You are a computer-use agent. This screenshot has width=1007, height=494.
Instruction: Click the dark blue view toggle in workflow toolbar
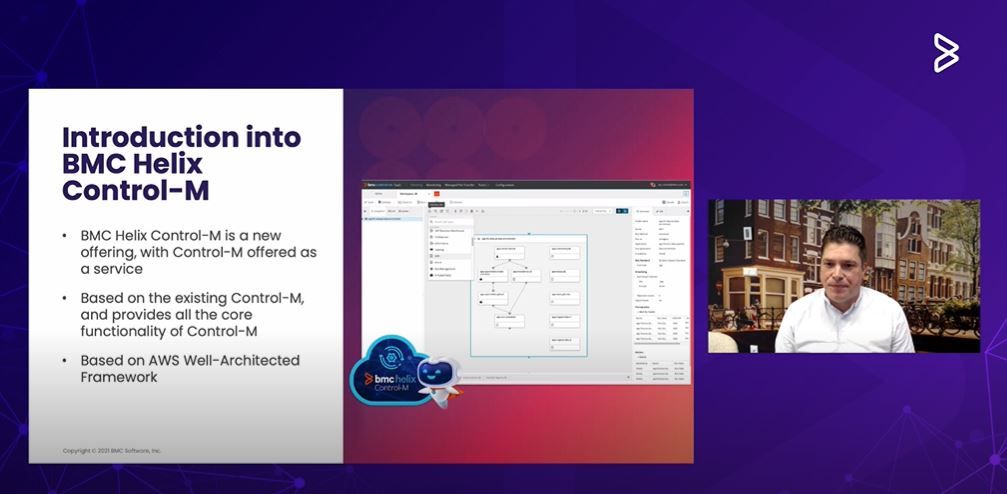point(622,211)
